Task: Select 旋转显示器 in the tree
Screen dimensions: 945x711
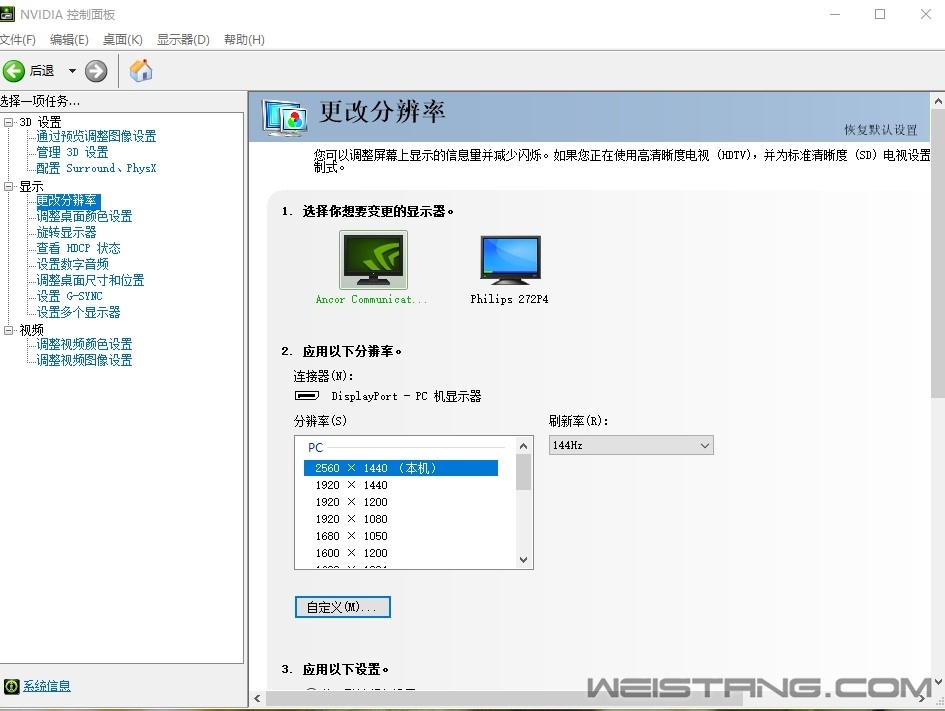Action: 66,232
